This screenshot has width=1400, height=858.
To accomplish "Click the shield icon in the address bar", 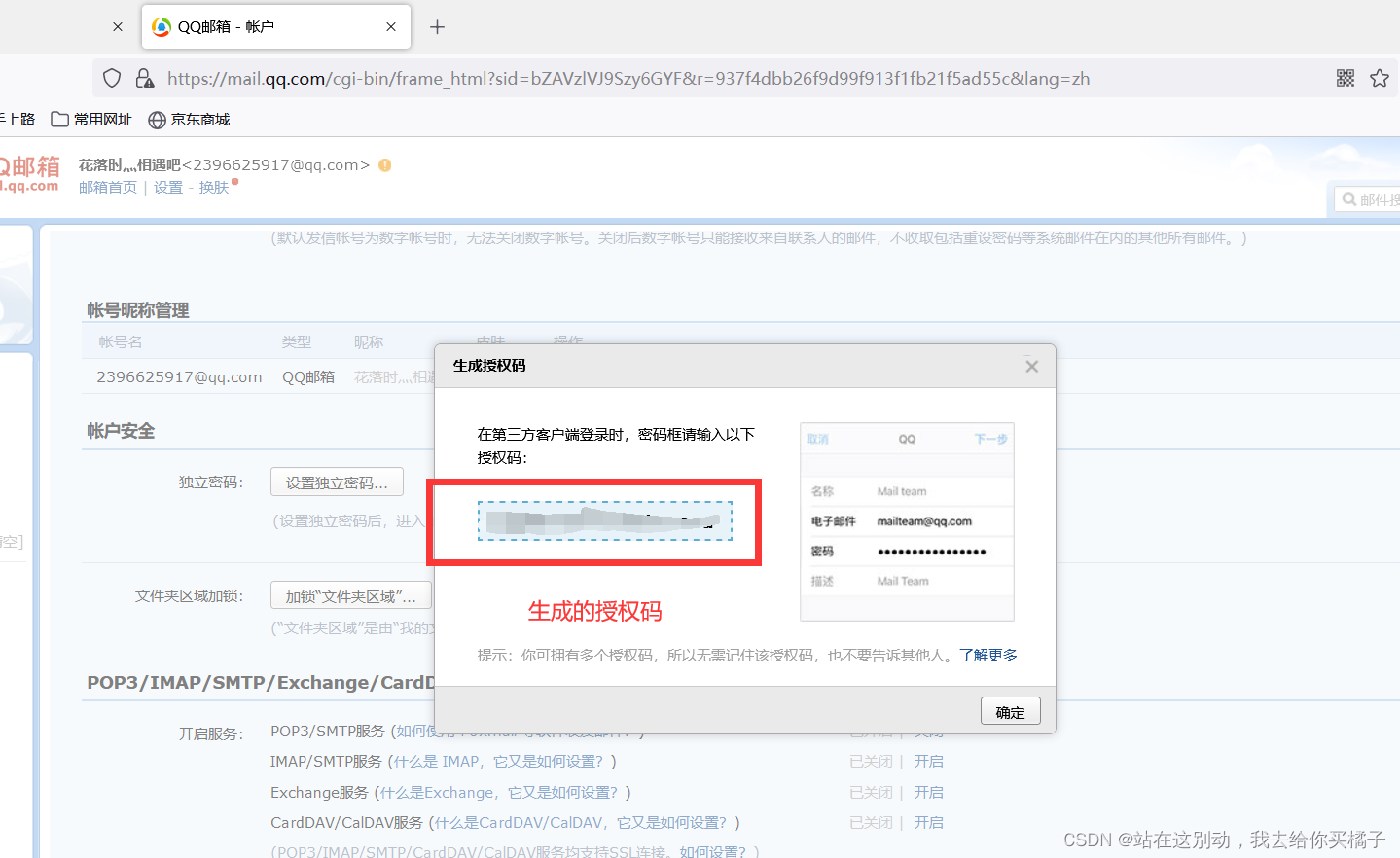I will point(111,77).
